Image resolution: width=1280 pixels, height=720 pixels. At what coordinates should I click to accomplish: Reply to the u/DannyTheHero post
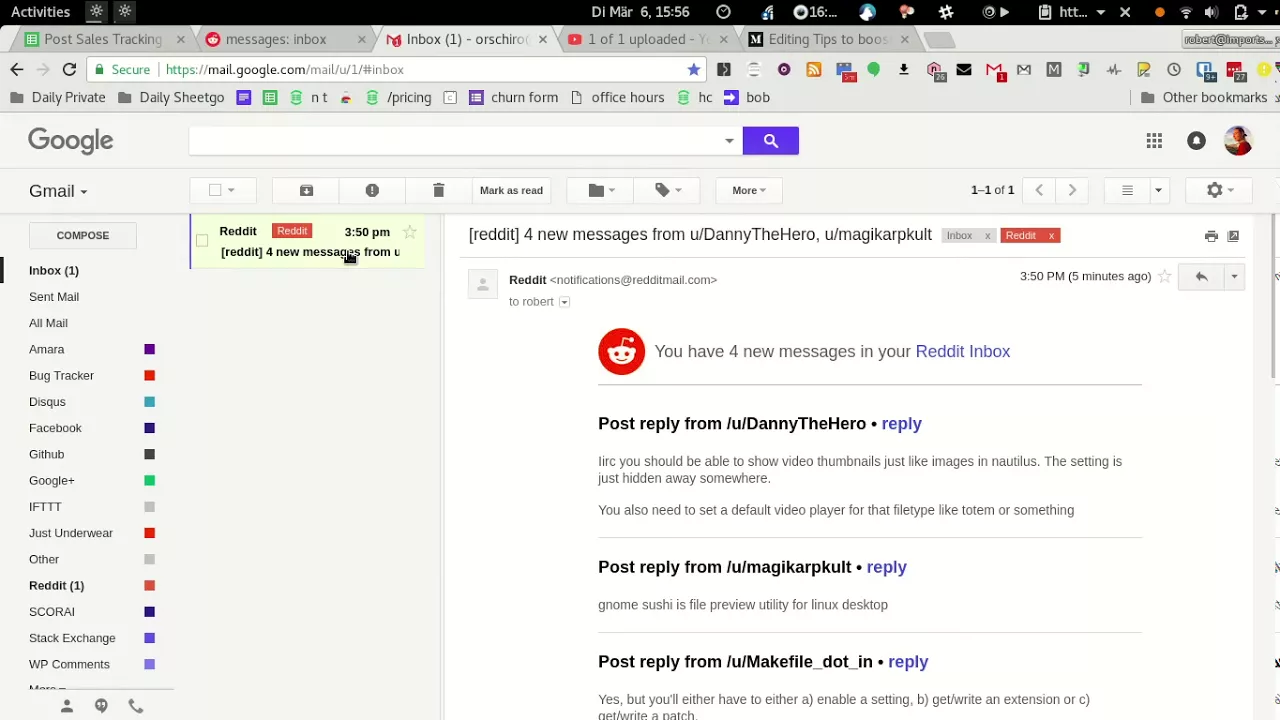[x=901, y=424]
